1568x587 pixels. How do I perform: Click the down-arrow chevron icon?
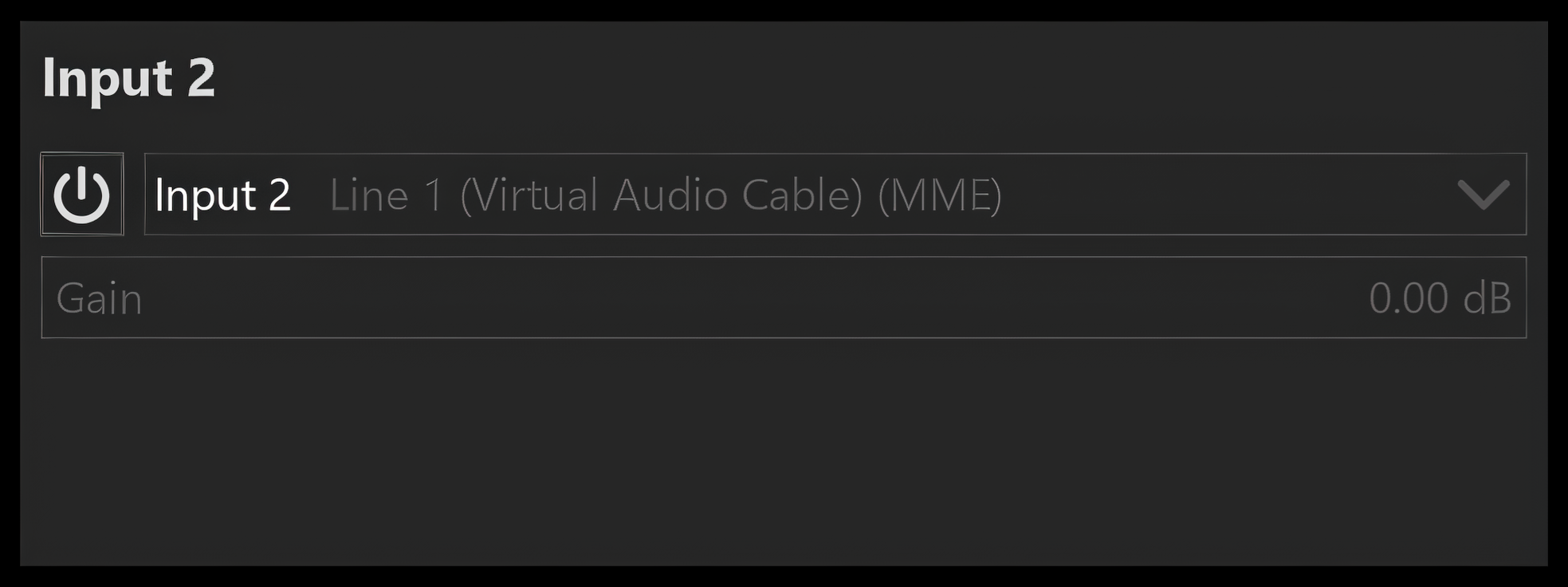click(1484, 195)
